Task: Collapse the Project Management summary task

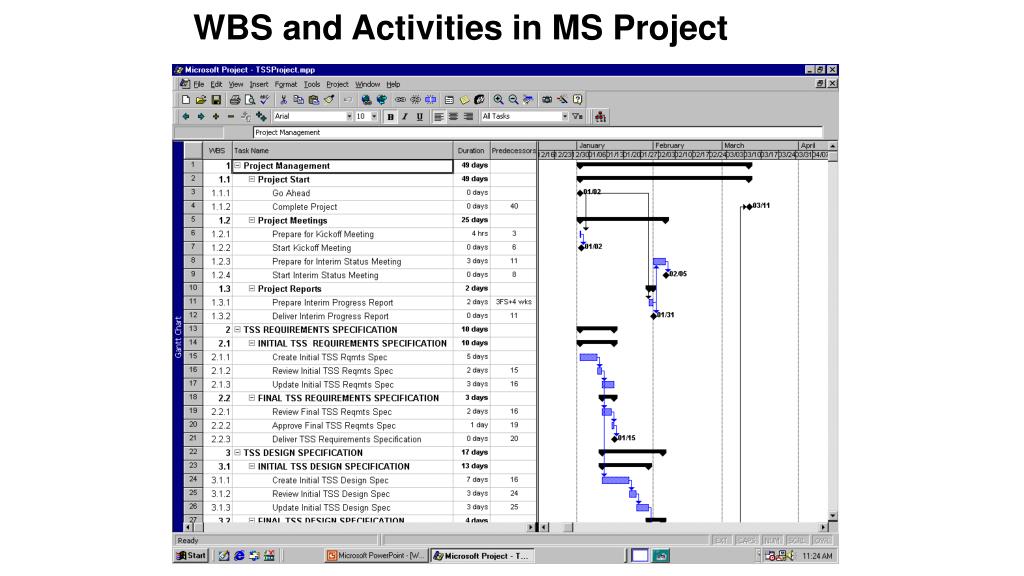Action: 238,166
